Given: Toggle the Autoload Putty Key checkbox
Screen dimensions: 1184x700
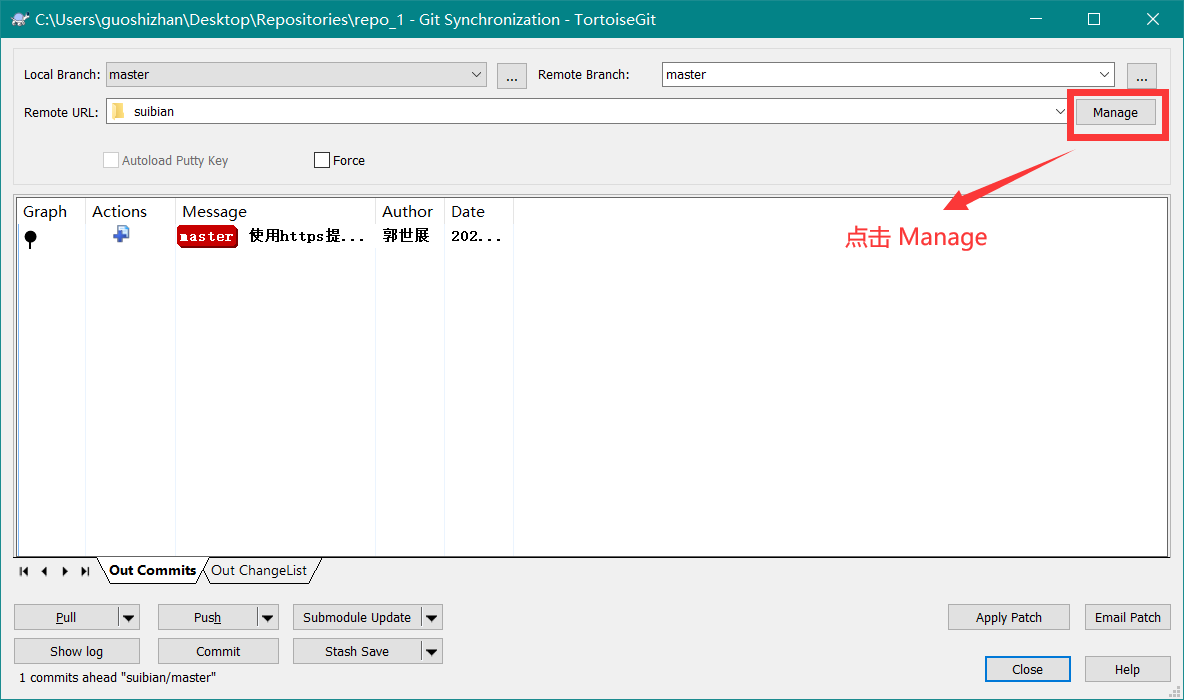Looking at the screenshot, I should click(111, 160).
